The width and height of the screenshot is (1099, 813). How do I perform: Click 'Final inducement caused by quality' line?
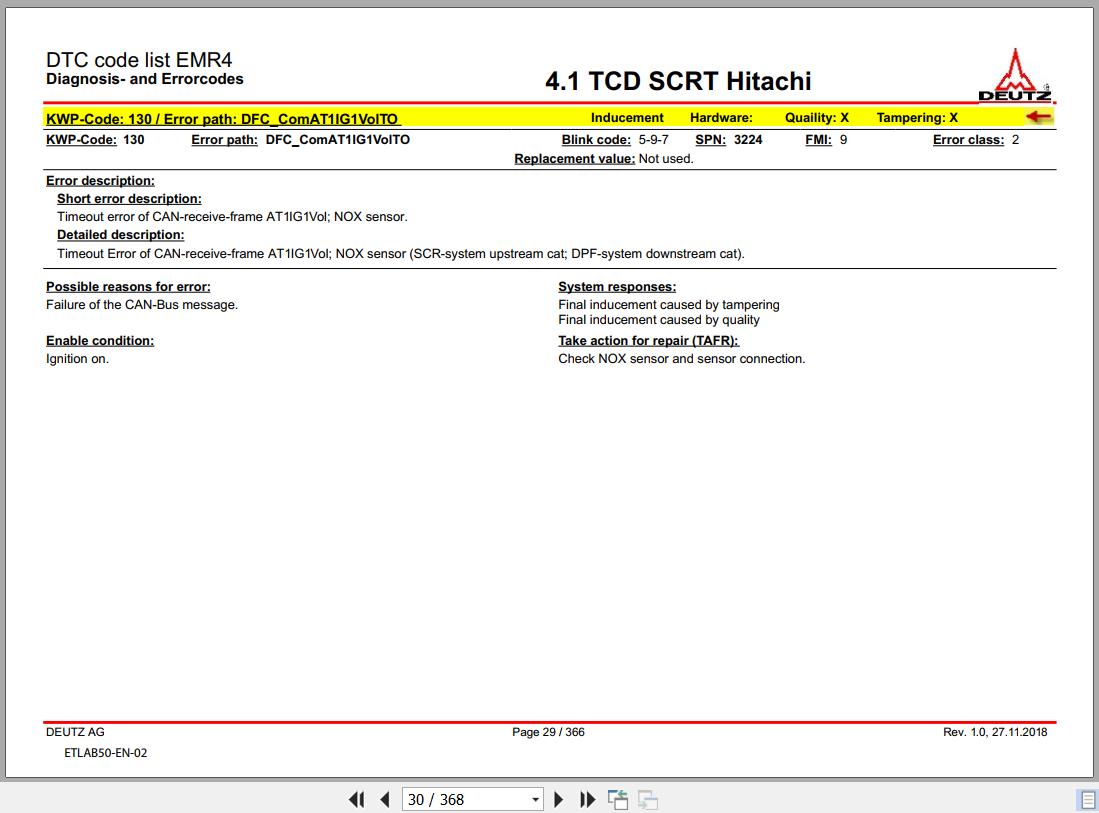point(659,320)
